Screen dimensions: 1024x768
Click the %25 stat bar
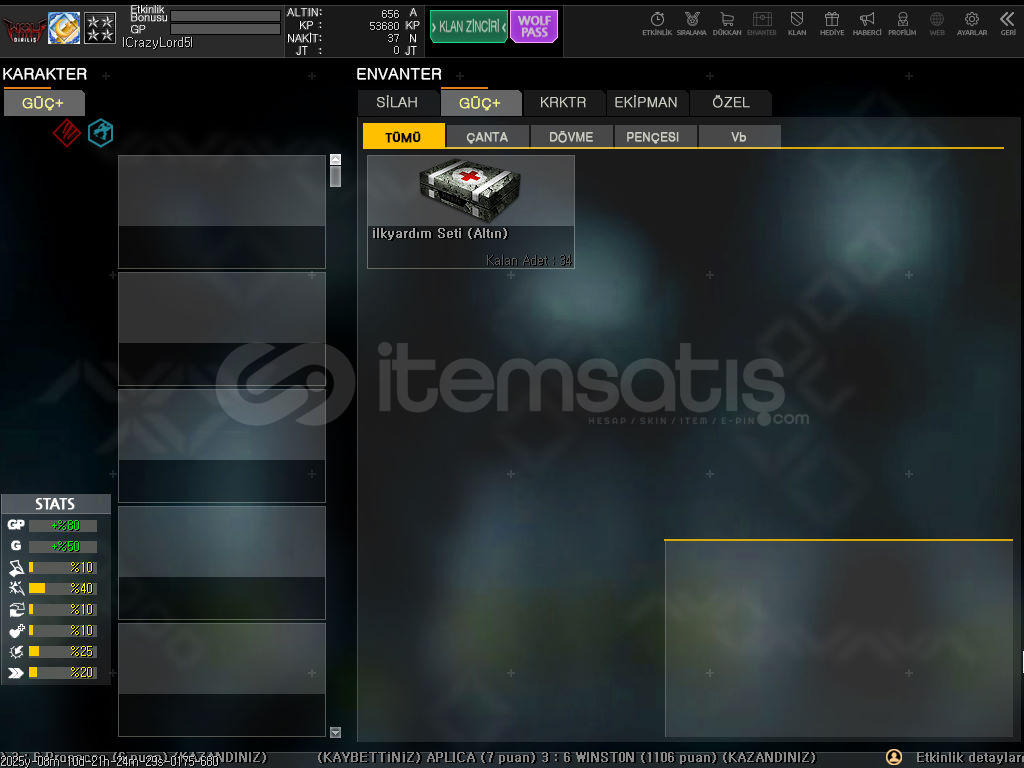pos(63,651)
